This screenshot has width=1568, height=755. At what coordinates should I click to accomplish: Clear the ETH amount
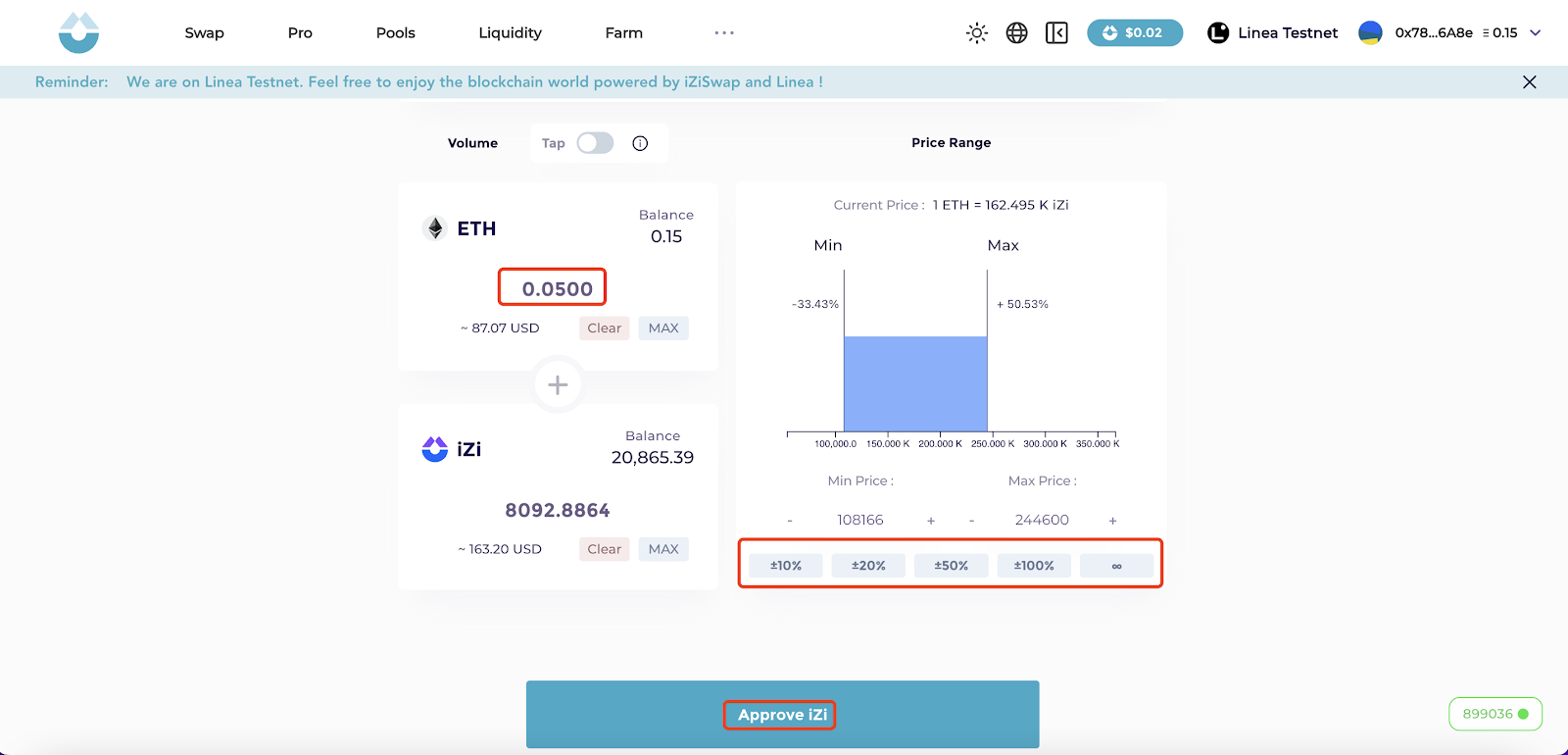click(x=605, y=328)
